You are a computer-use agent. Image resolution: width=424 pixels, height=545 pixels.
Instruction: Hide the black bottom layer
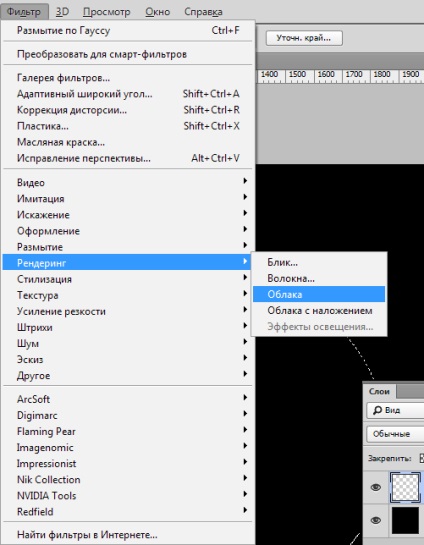pos(375,520)
